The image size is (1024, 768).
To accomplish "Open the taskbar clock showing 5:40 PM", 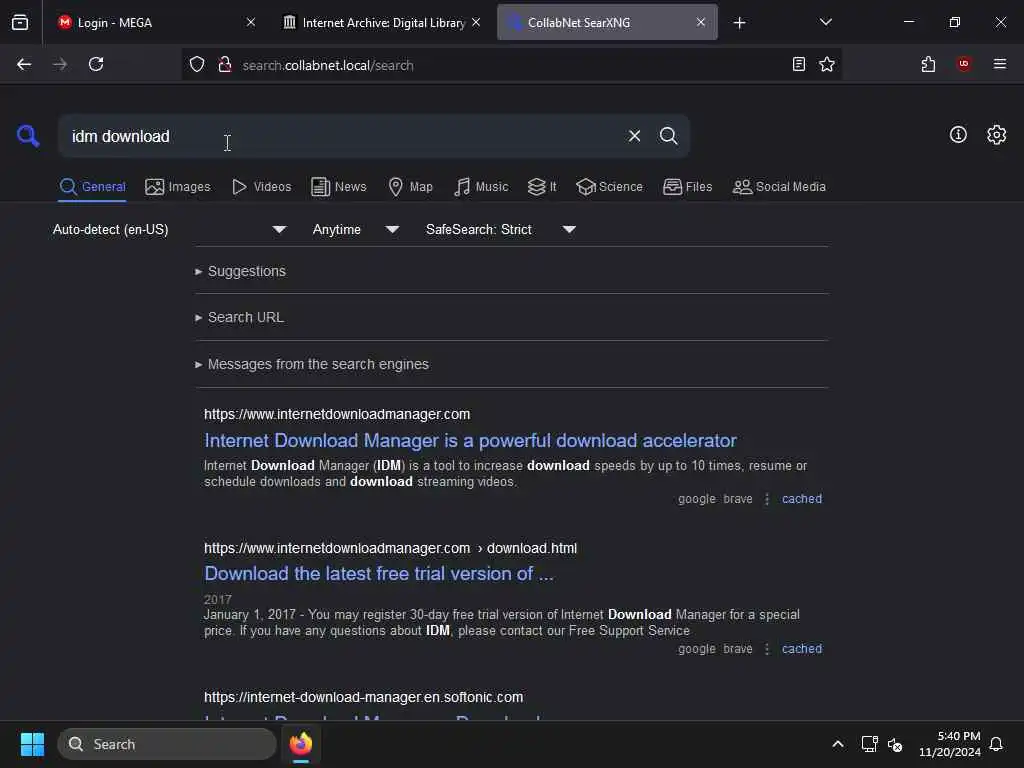I will tap(950, 744).
